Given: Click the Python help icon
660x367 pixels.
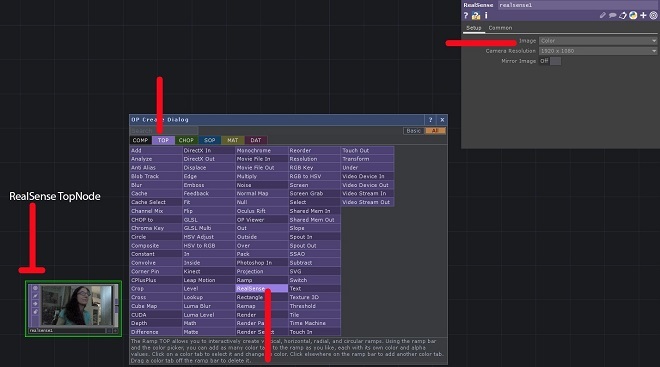Looking at the screenshot, I should tap(476, 16).
